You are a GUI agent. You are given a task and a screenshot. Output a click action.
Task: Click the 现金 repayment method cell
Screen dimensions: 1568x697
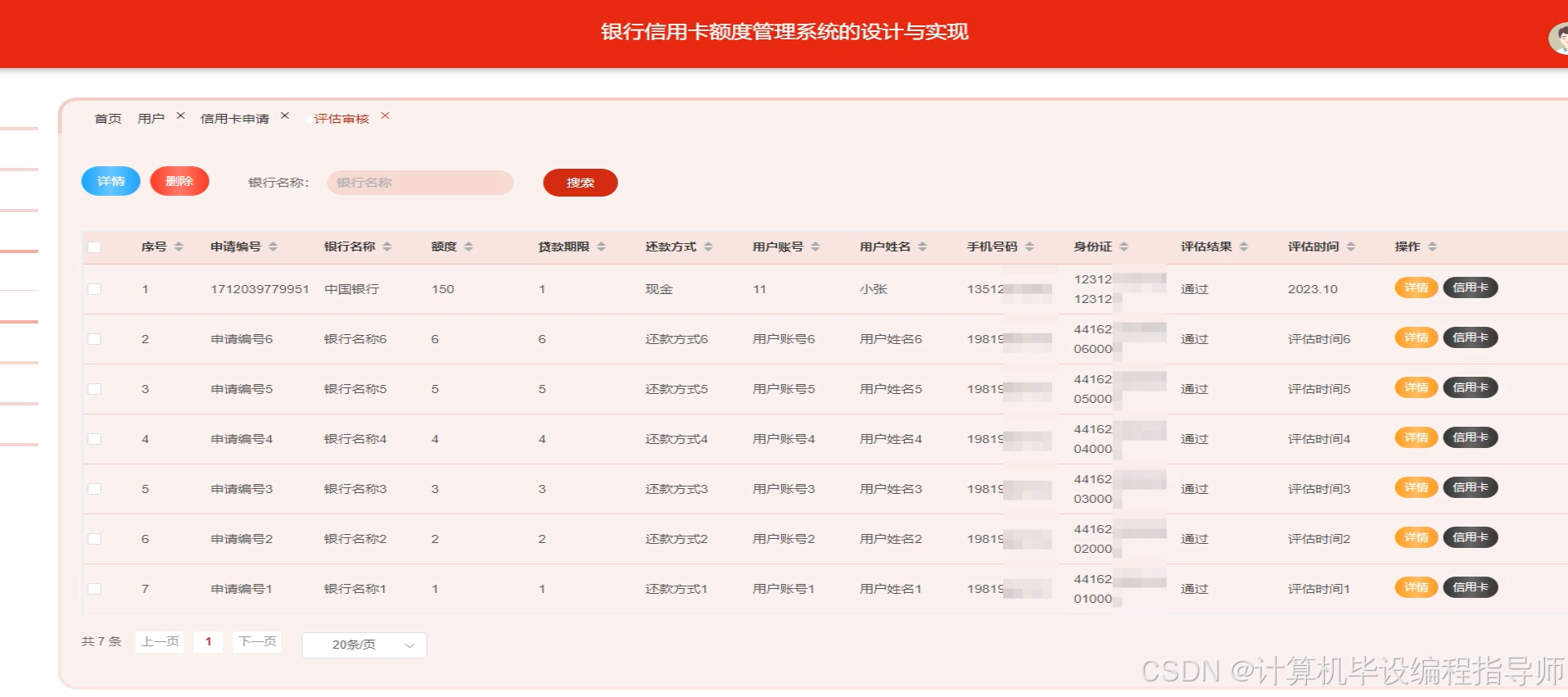[x=659, y=289]
